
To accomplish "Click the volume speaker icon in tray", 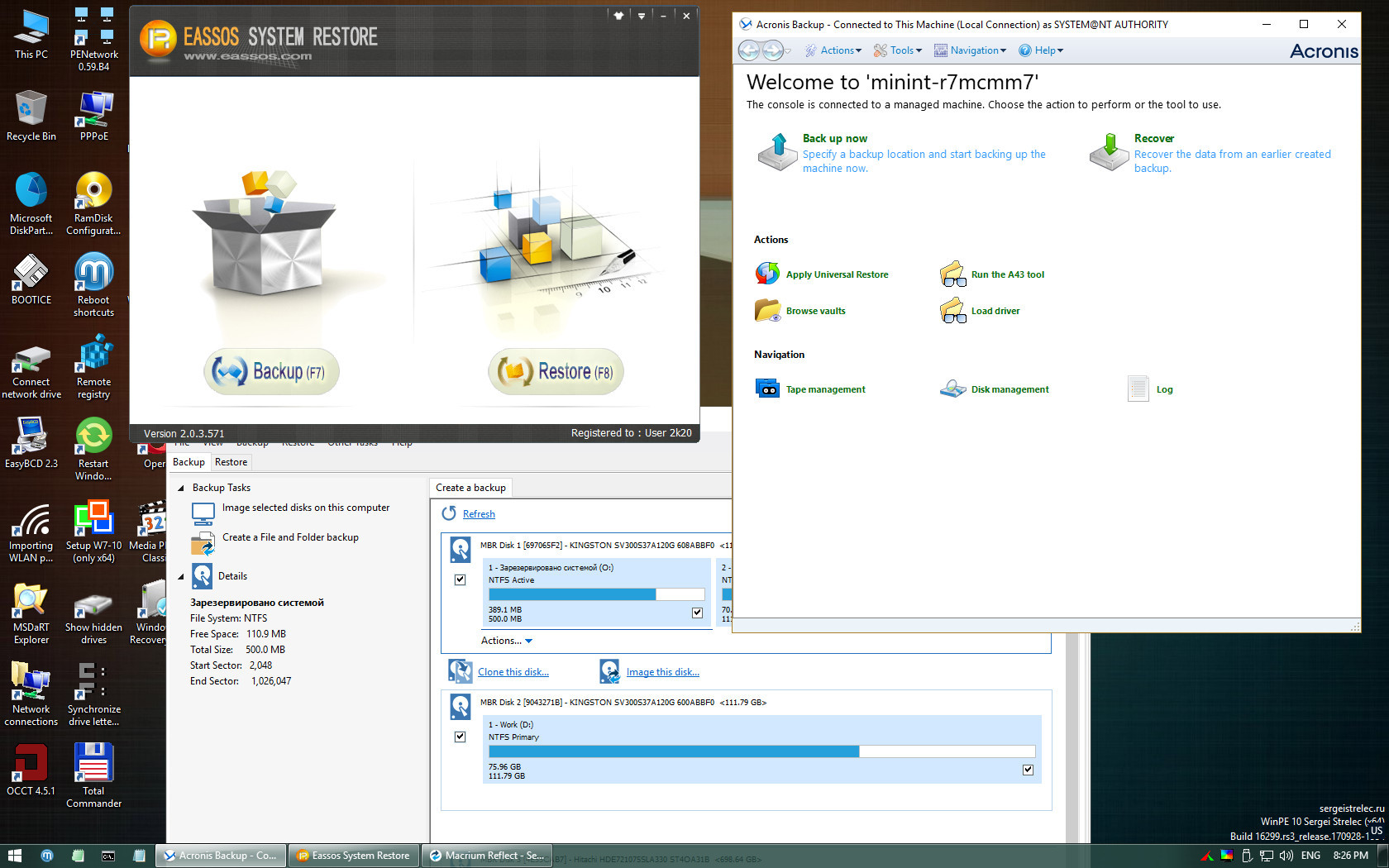I will tap(1286, 856).
